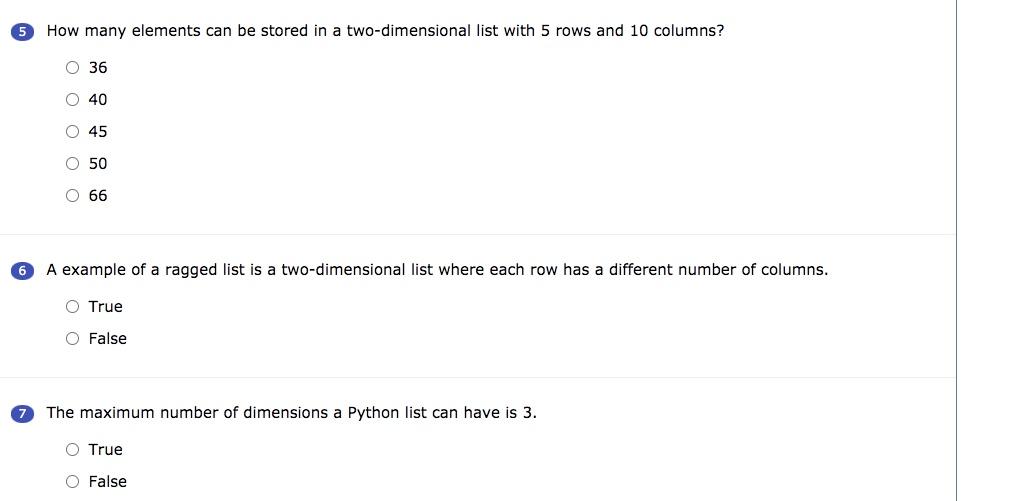Click the label text 66

point(98,195)
